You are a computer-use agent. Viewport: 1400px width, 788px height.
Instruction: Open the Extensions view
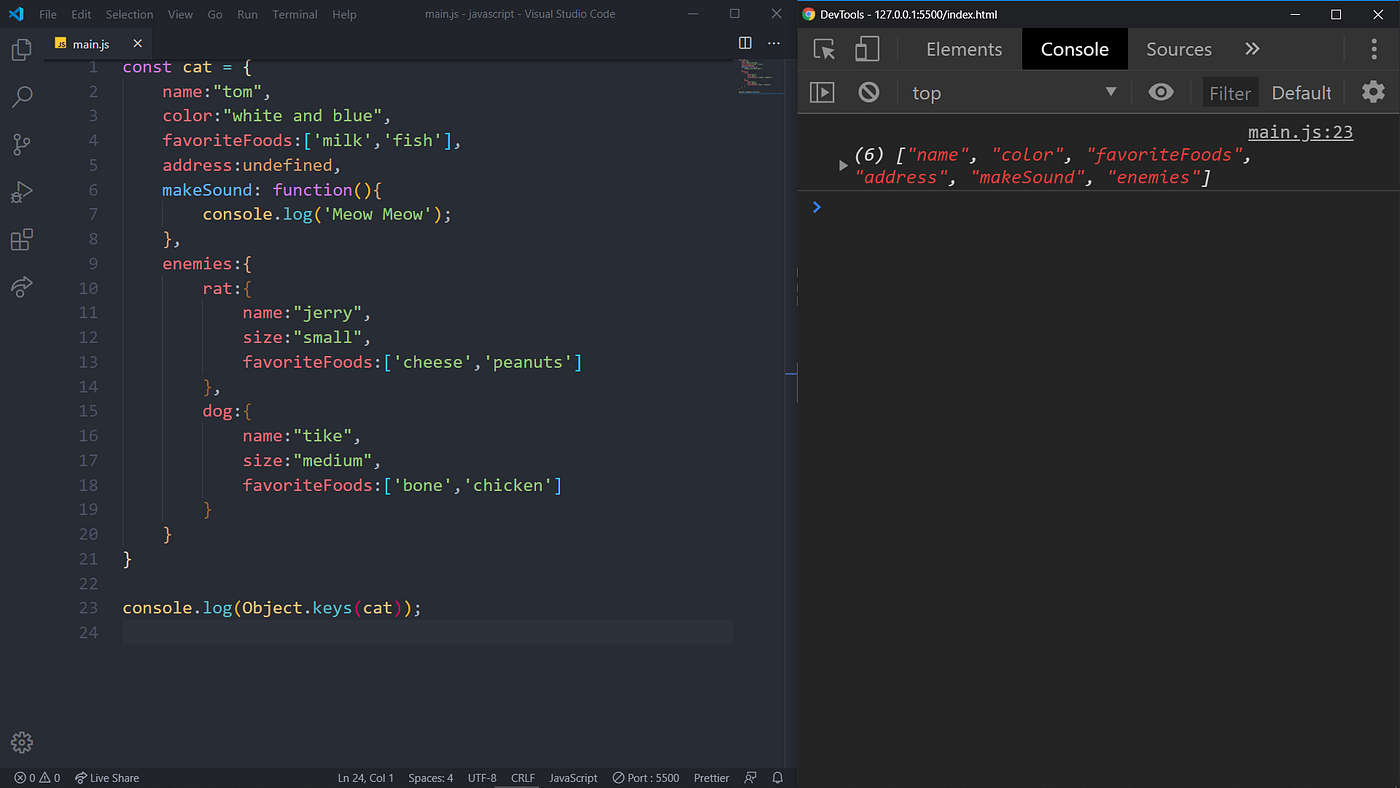pos(21,239)
